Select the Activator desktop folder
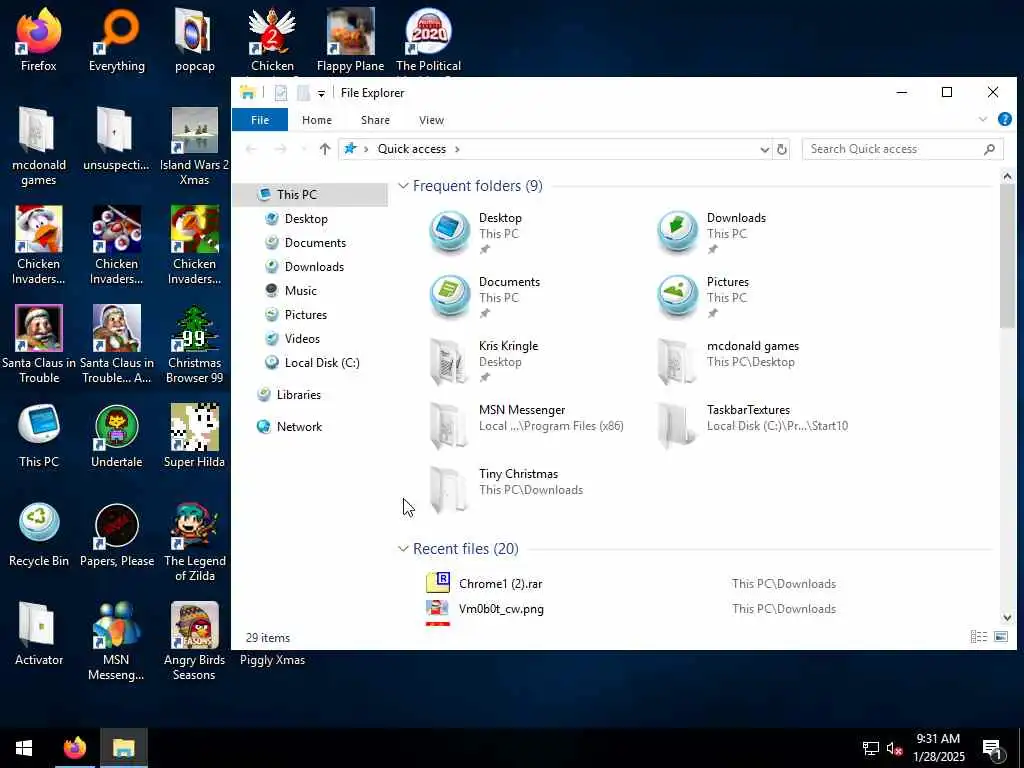The height and width of the screenshot is (768, 1024). 39,634
